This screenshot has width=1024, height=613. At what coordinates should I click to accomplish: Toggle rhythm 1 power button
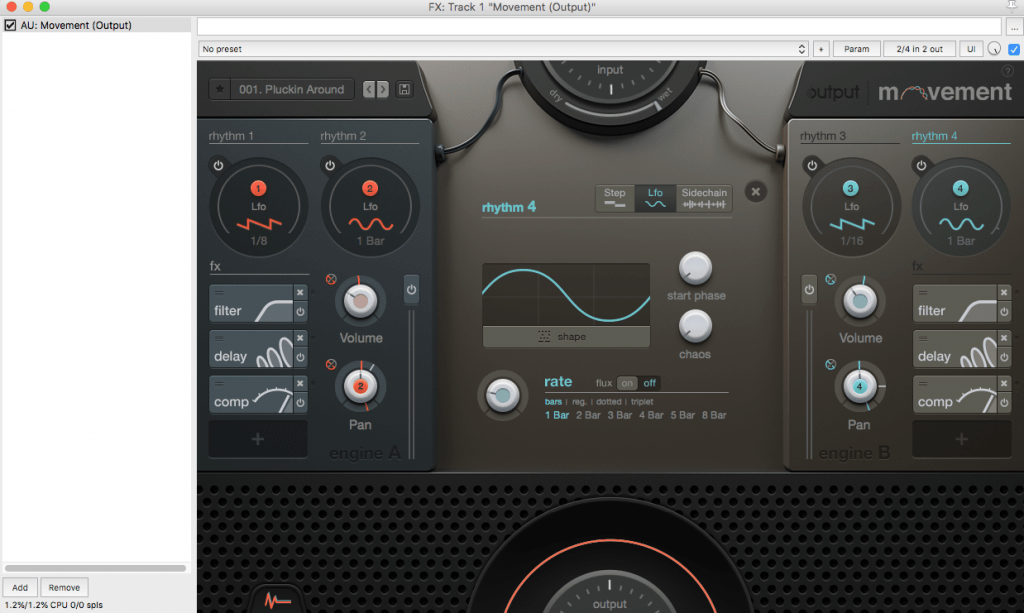[x=218, y=165]
